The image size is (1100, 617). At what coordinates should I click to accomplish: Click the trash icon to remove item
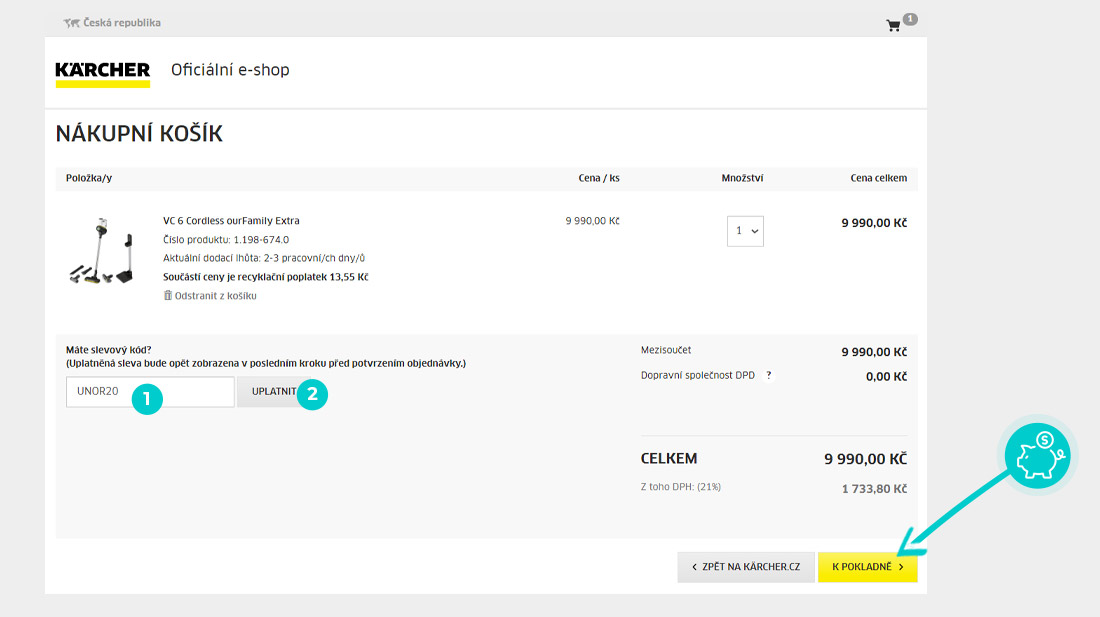pos(168,296)
